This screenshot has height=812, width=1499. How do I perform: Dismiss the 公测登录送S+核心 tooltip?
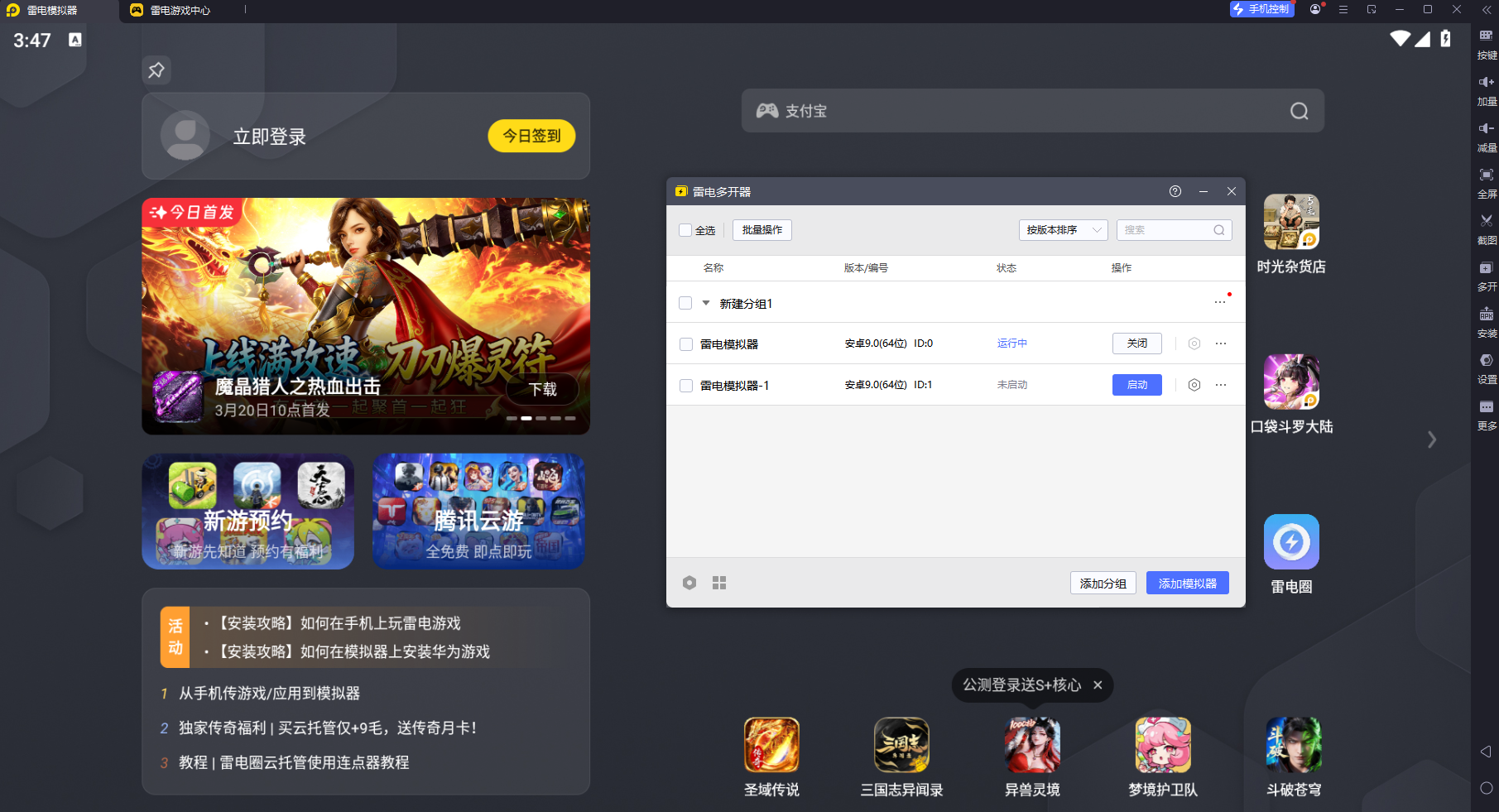[x=1098, y=685]
